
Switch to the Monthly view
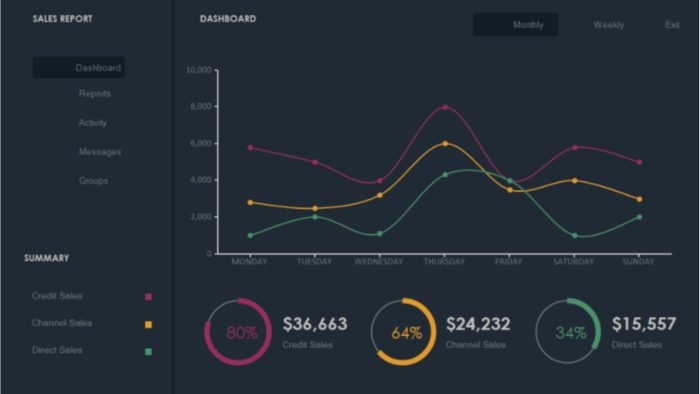(515, 25)
